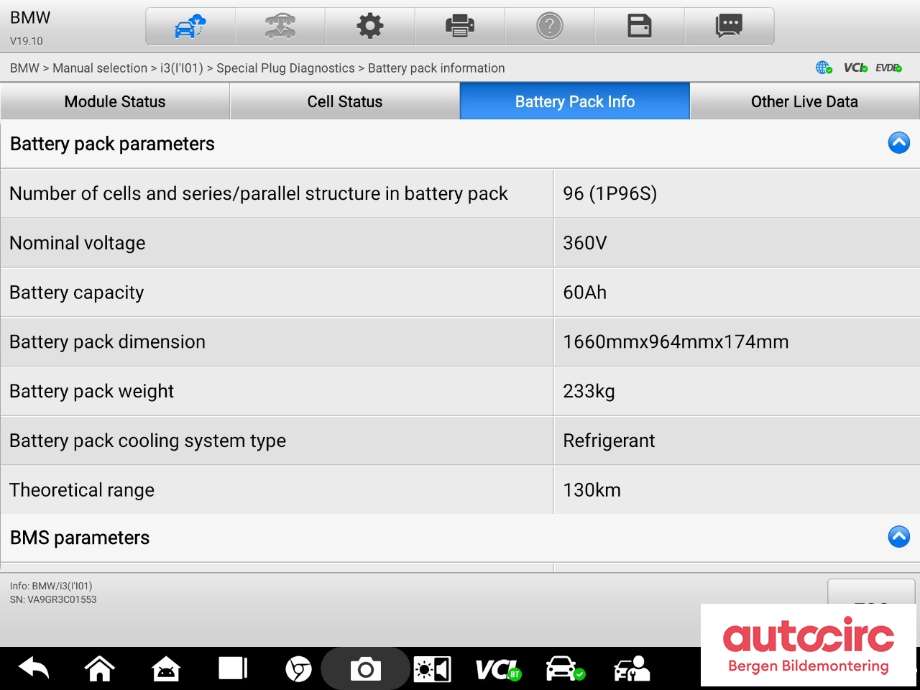
Task: Tap the SN: VA9GR3C01553 serial text
Action: [53, 600]
